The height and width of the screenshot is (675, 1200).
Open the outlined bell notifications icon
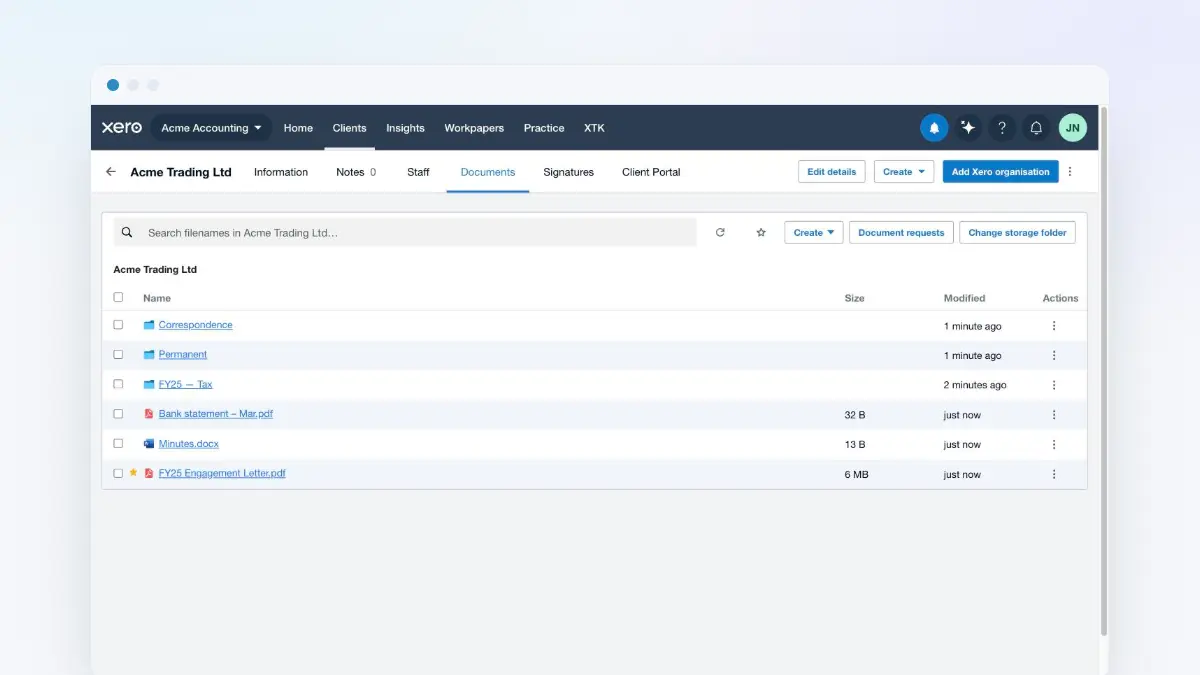tap(1036, 128)
